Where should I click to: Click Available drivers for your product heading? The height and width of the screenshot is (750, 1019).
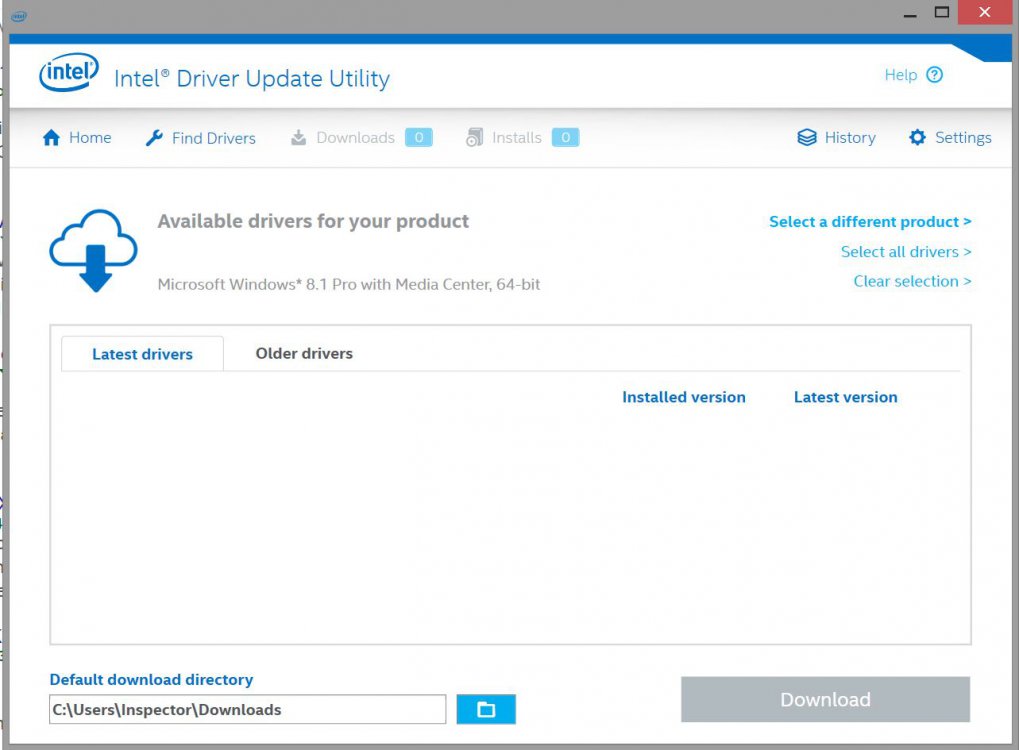313,222
